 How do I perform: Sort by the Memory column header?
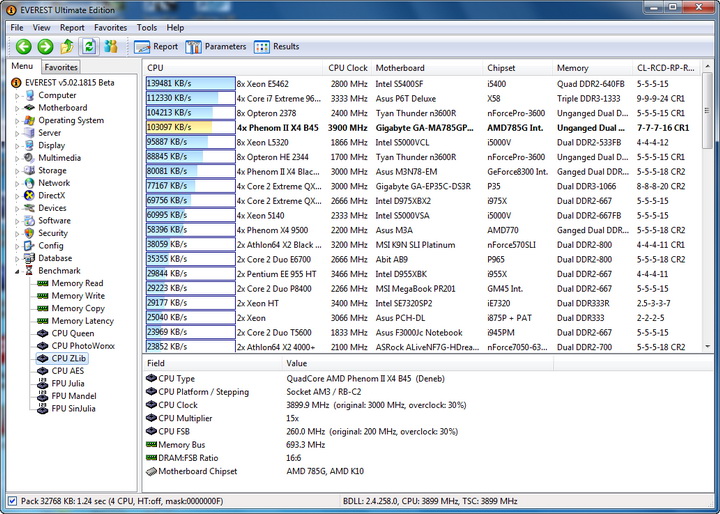tap(592, 68)
